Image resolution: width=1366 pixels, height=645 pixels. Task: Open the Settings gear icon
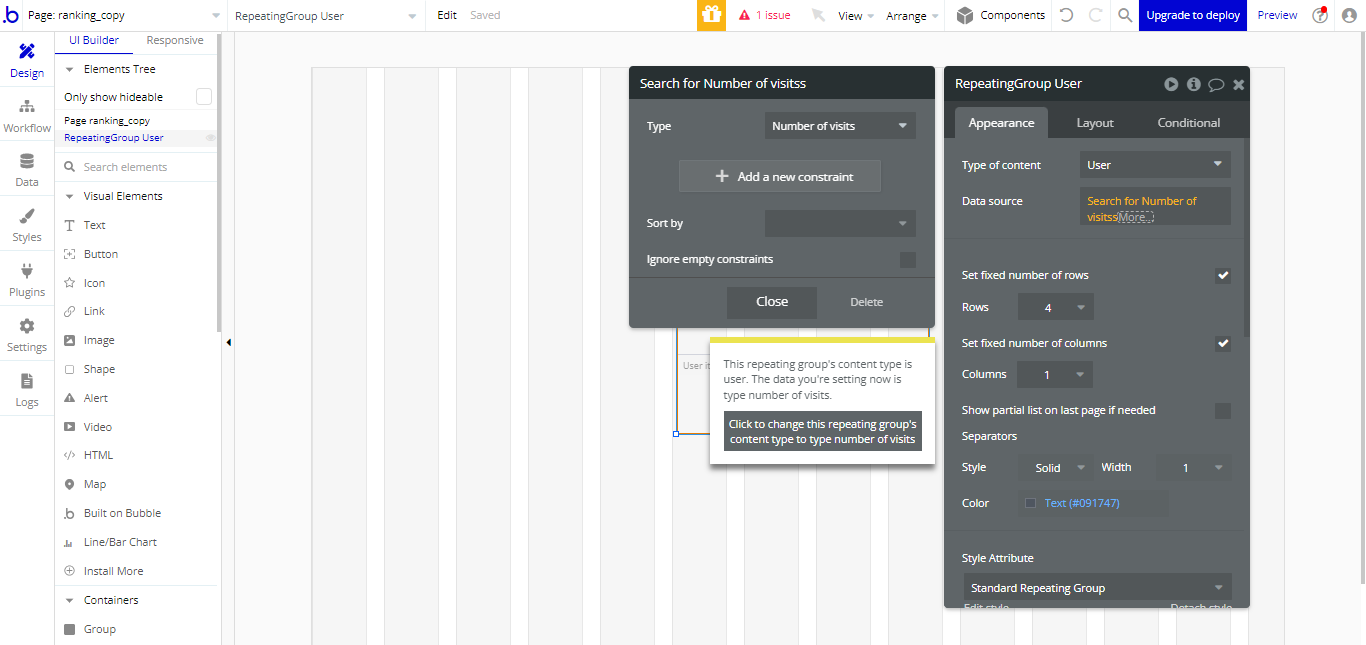click(x=27, y=326)
